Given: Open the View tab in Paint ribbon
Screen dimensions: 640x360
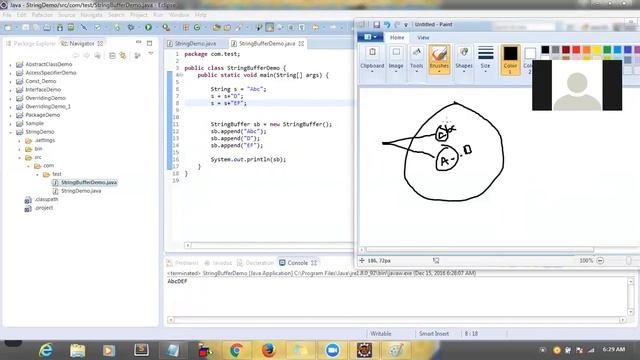Looking at the screenshot, I should (423, 38).
